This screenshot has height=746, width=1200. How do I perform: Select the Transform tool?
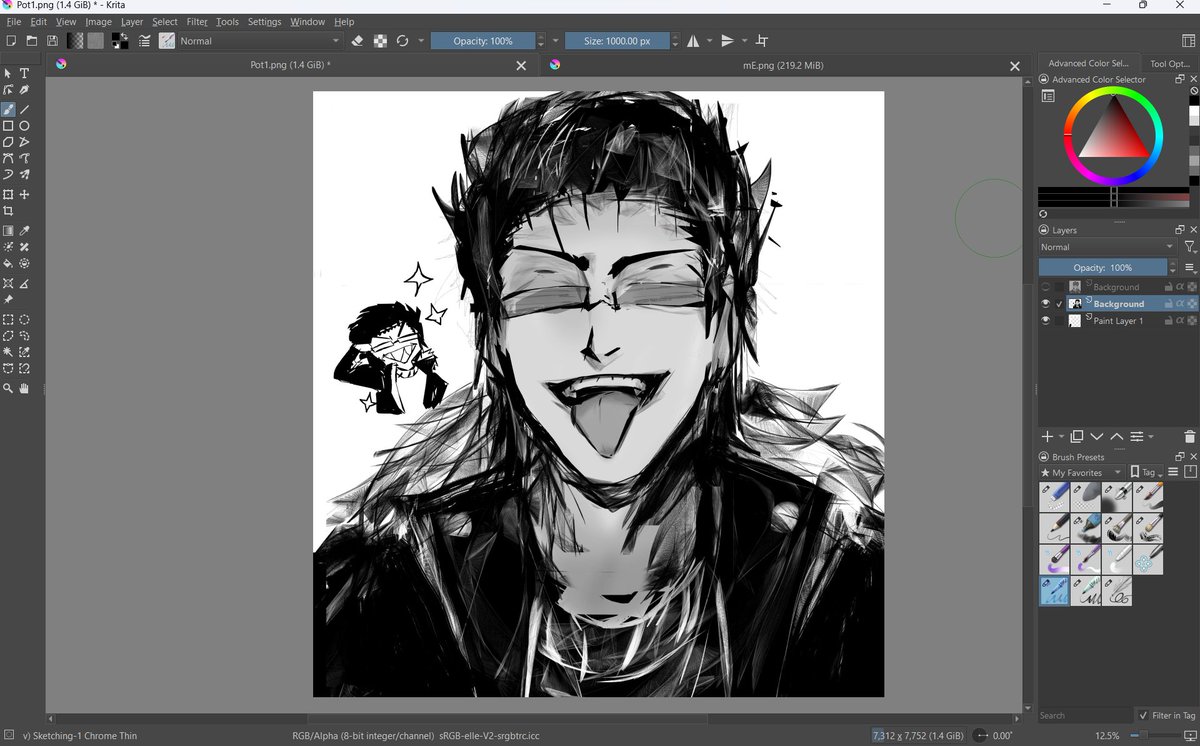pyautogui.click(x=8, y=195)
